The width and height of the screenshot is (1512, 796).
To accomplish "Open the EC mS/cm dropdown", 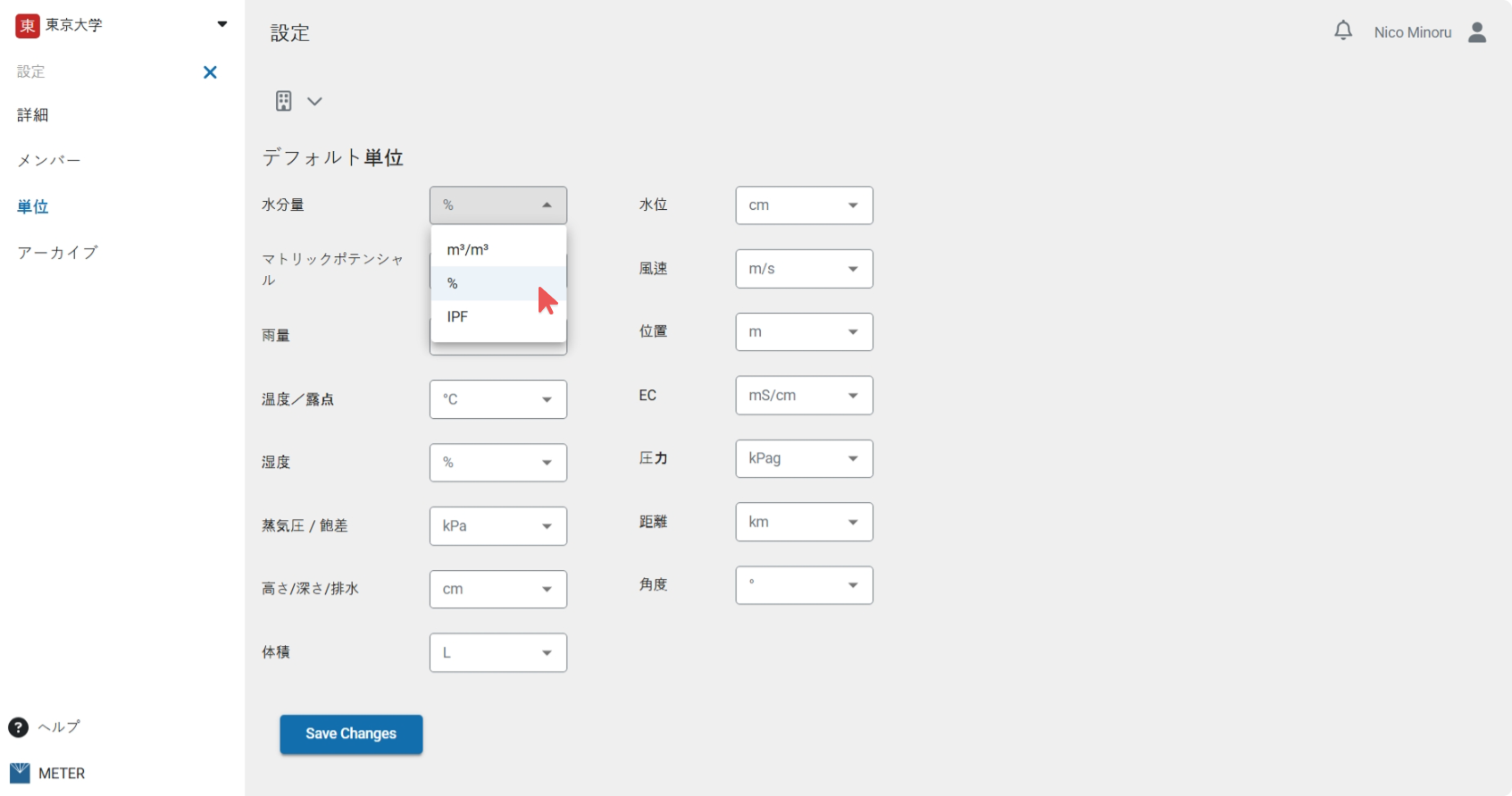I will pos(804,396).
